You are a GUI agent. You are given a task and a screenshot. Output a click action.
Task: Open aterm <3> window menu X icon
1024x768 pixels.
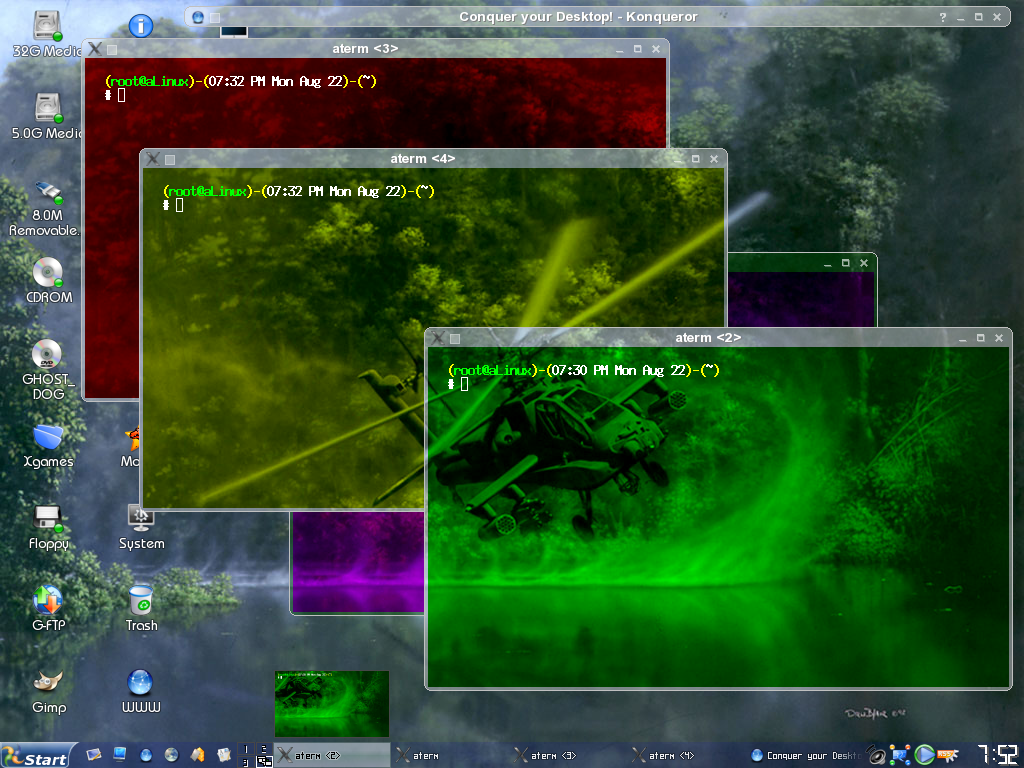pos(95,48)
